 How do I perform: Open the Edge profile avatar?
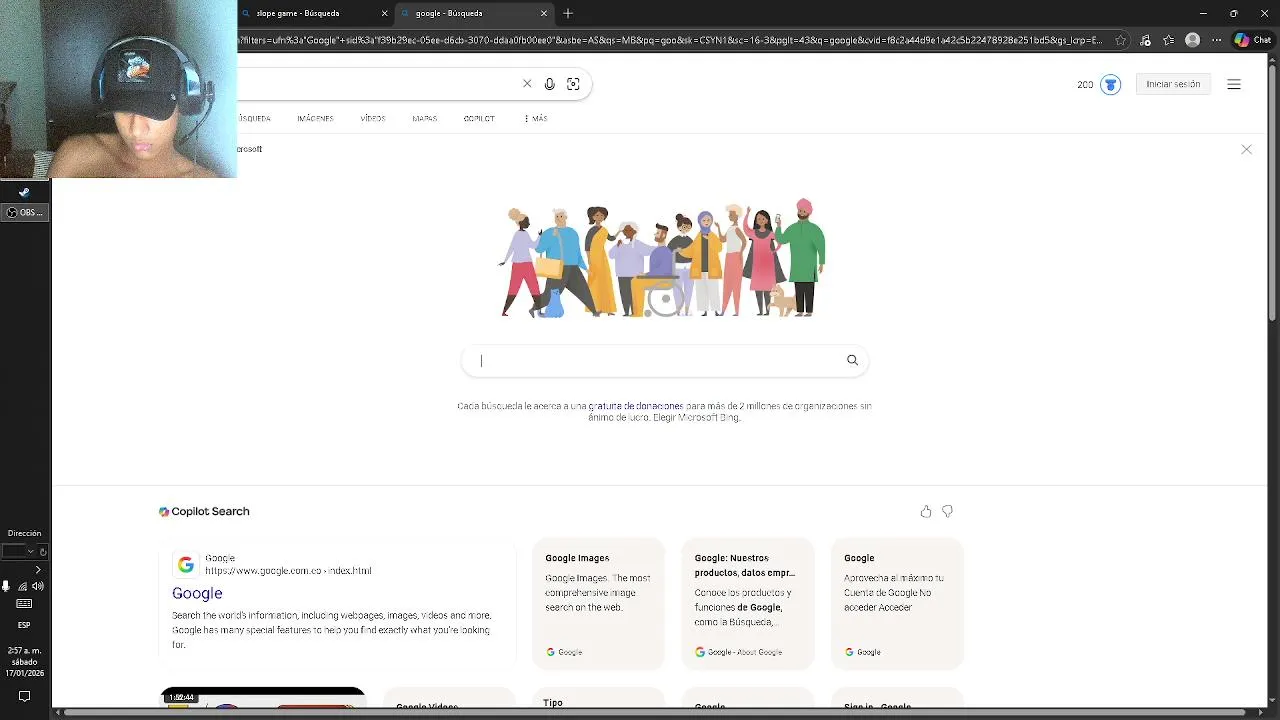click(x=1192, y=40)
